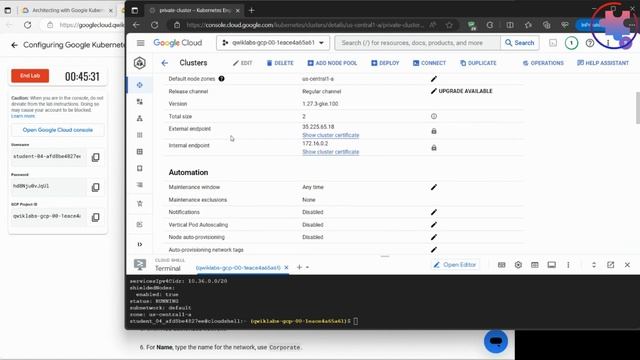Screen dimensions: 640x360
Task: Open the project selector dropdown
Action: 273,43
